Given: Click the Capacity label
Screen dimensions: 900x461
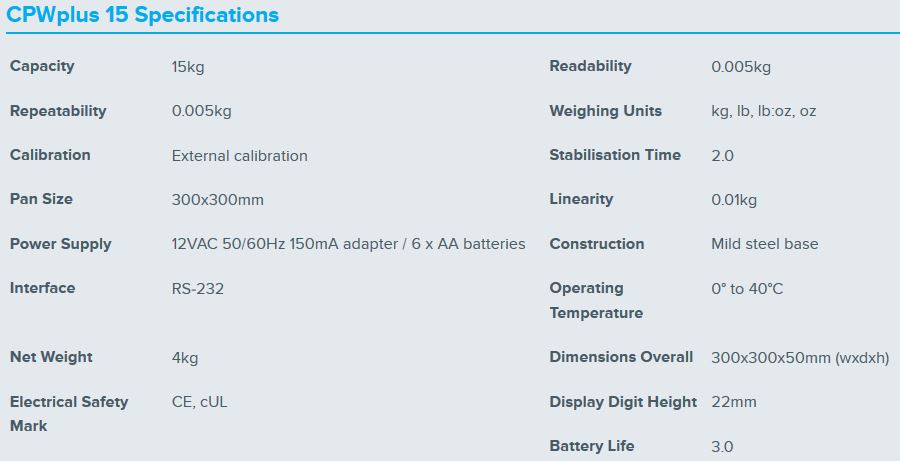Looking at the screenshot, I should coord(42,66).
